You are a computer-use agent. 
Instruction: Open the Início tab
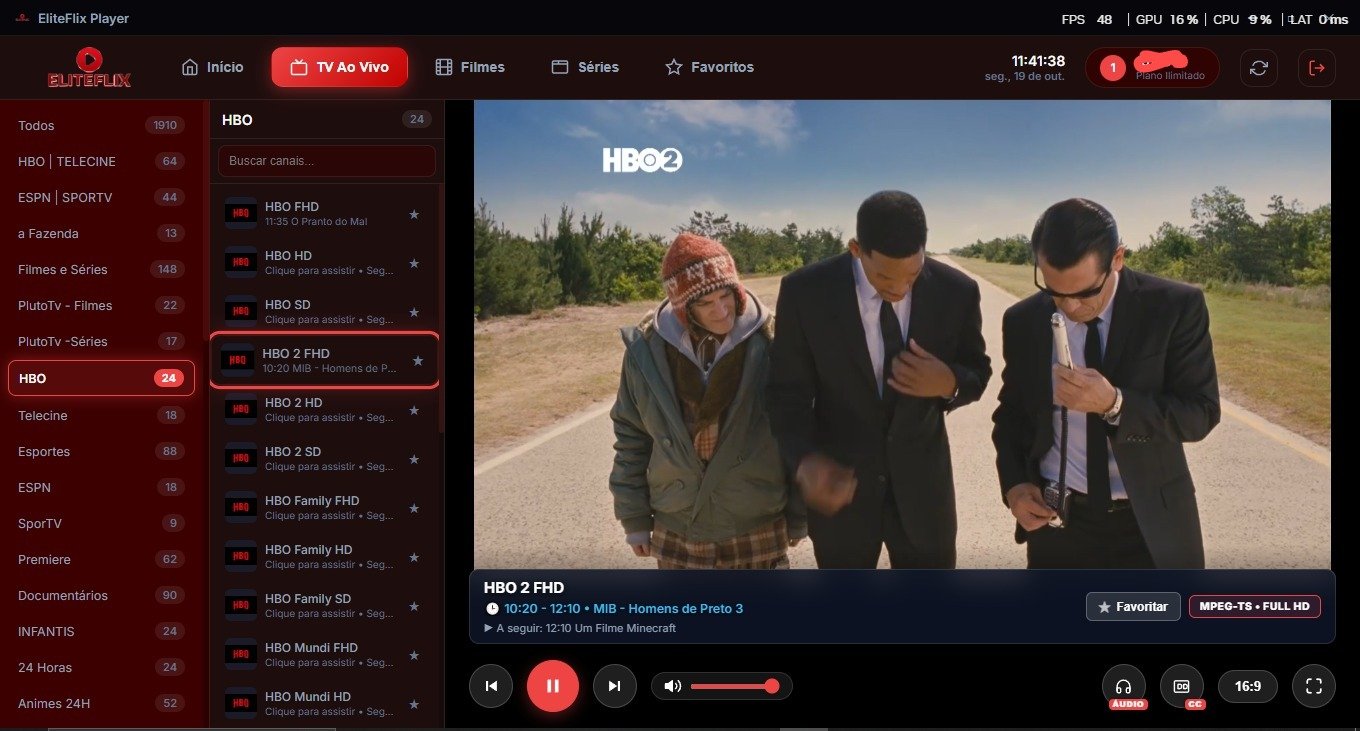point(212,67)
